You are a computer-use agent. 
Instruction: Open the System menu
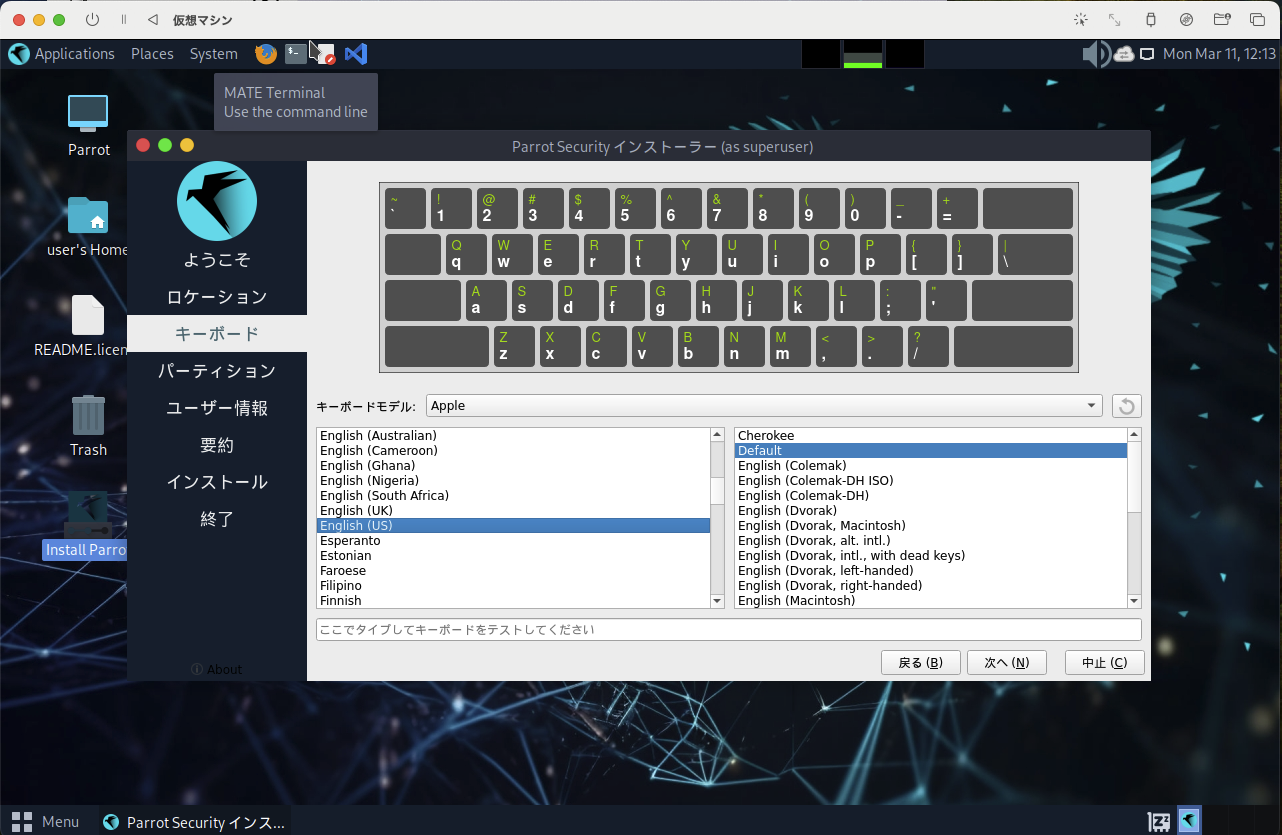(x=213, y=53)
